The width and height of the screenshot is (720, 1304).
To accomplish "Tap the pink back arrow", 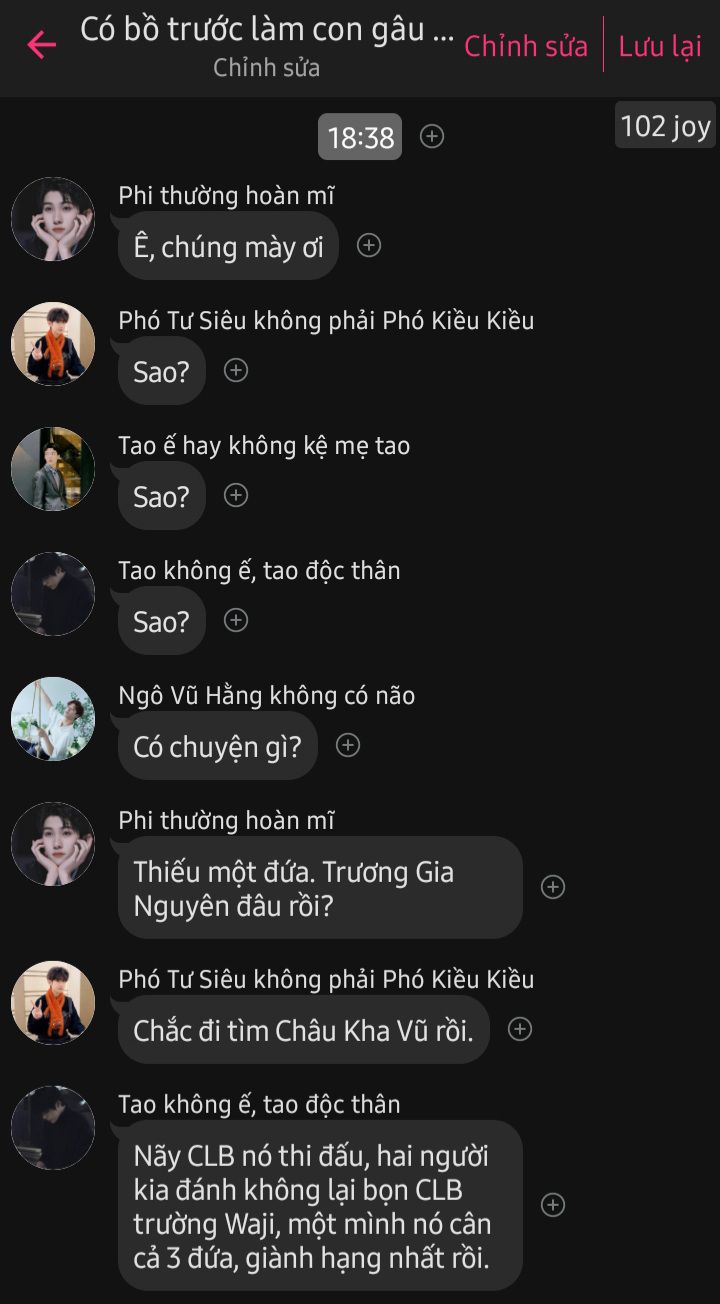I will [41, 45].
